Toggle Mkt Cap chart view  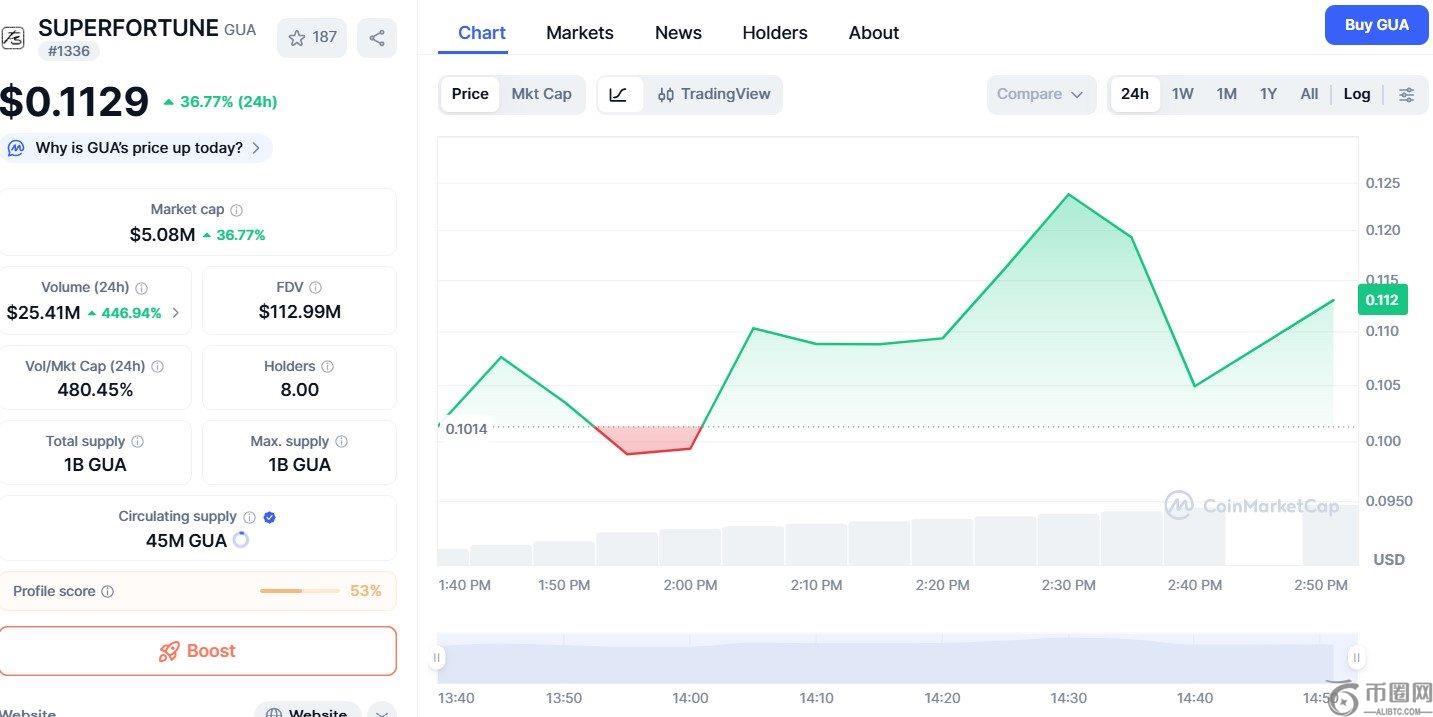click(541, 94)
